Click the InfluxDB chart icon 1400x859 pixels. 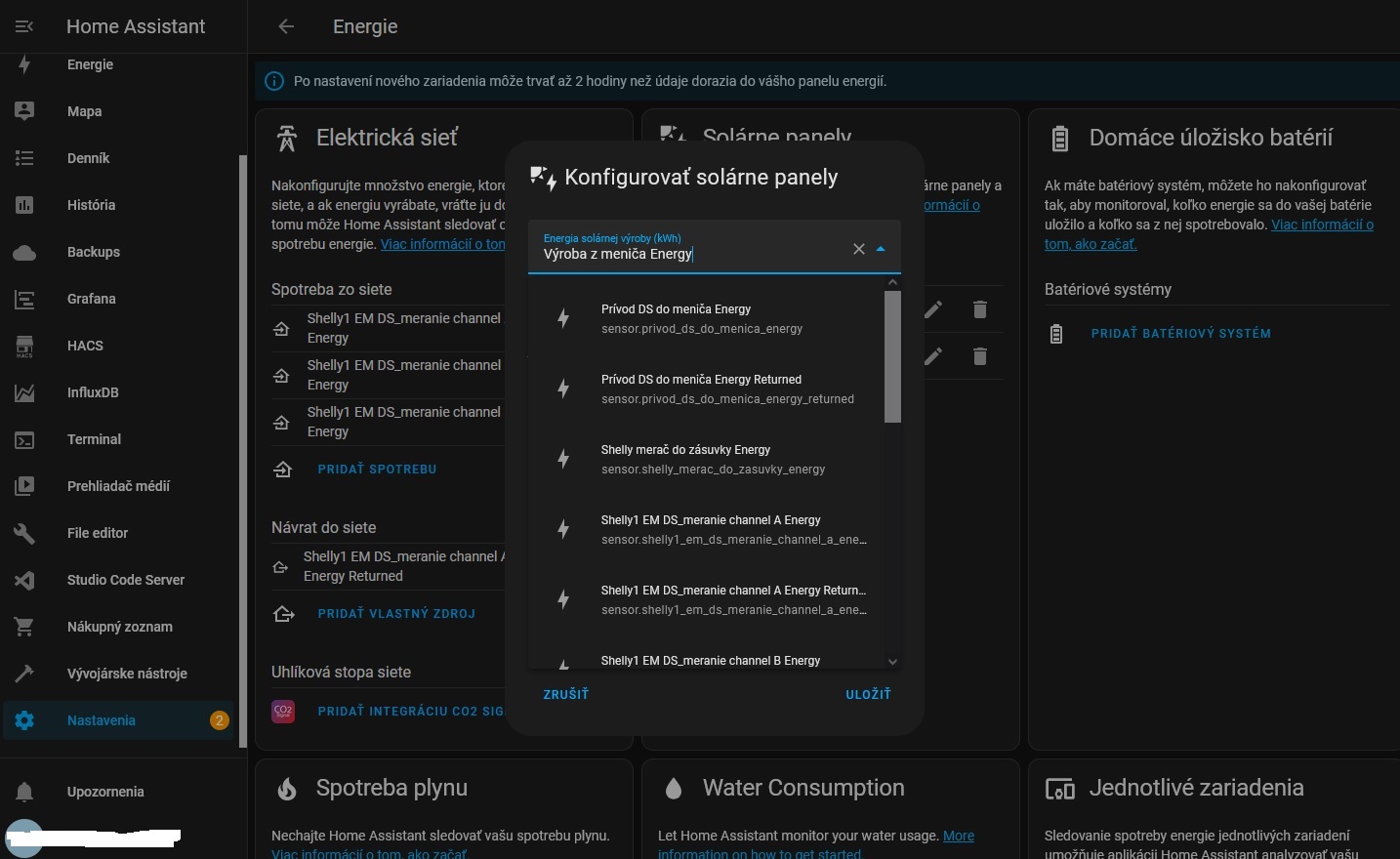point(24,392)
